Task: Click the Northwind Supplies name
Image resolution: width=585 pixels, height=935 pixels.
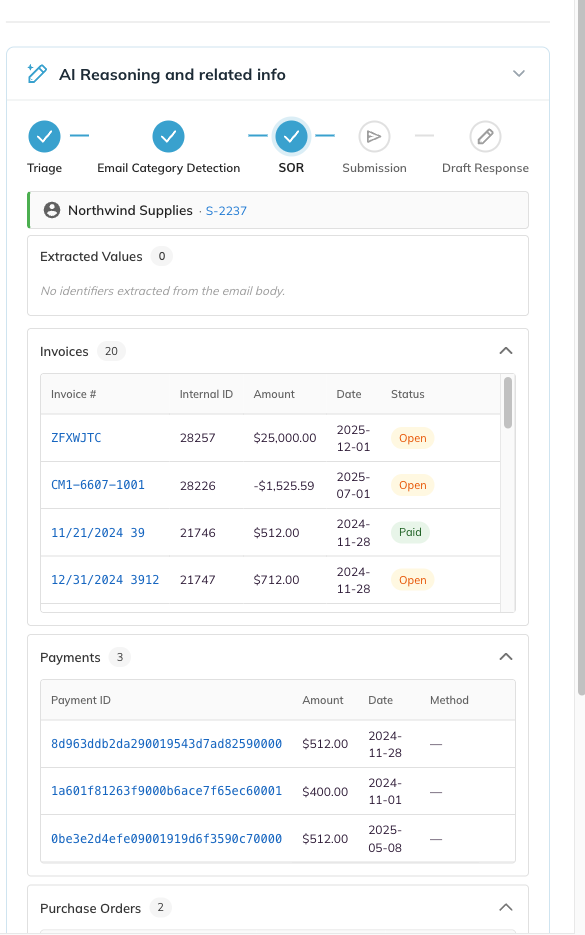Action: (x=130, y=210)
